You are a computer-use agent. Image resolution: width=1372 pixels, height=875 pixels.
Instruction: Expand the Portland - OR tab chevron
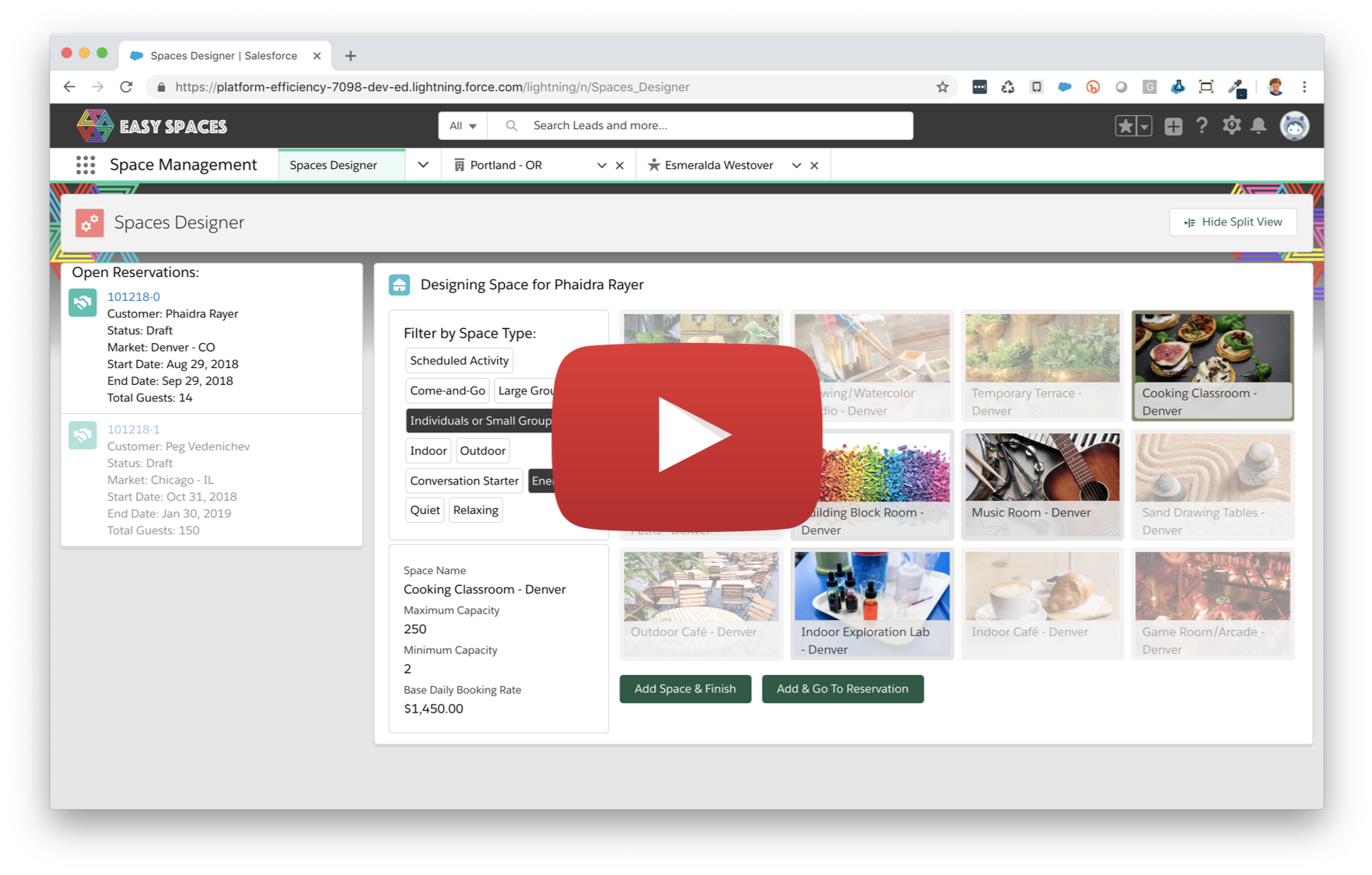tap(601, 165)
